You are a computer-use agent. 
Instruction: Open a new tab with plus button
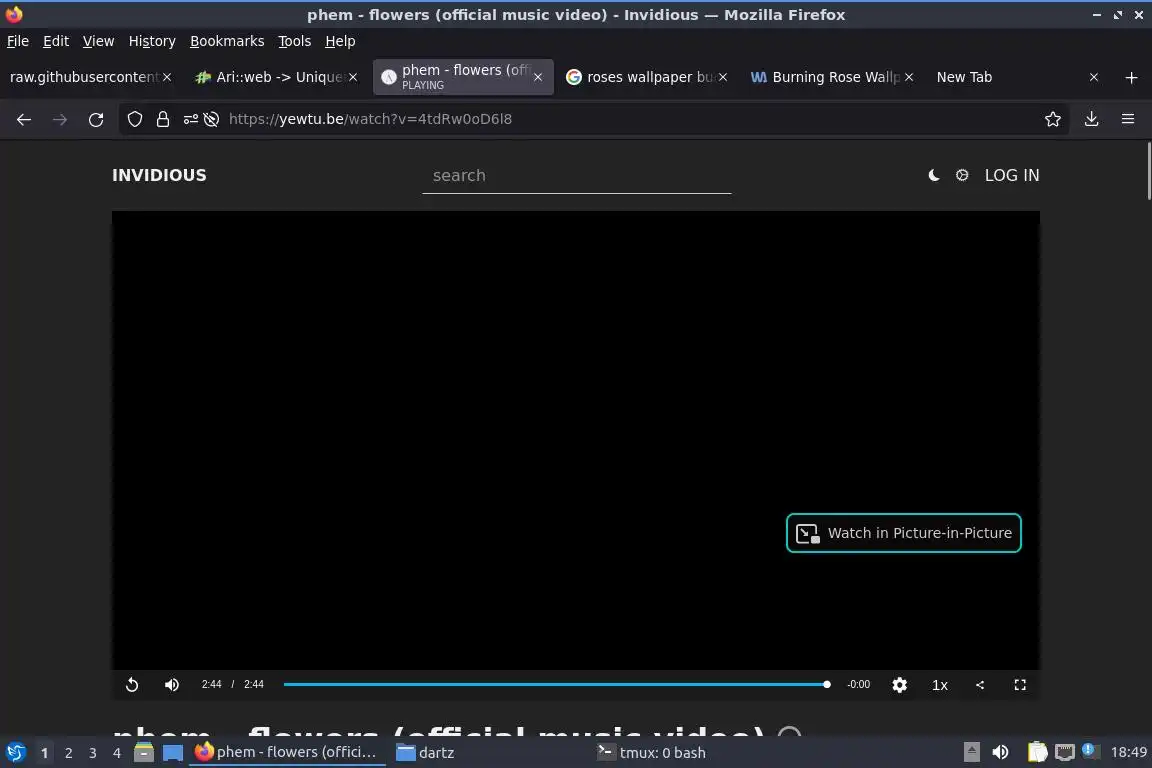(1131, 77)
